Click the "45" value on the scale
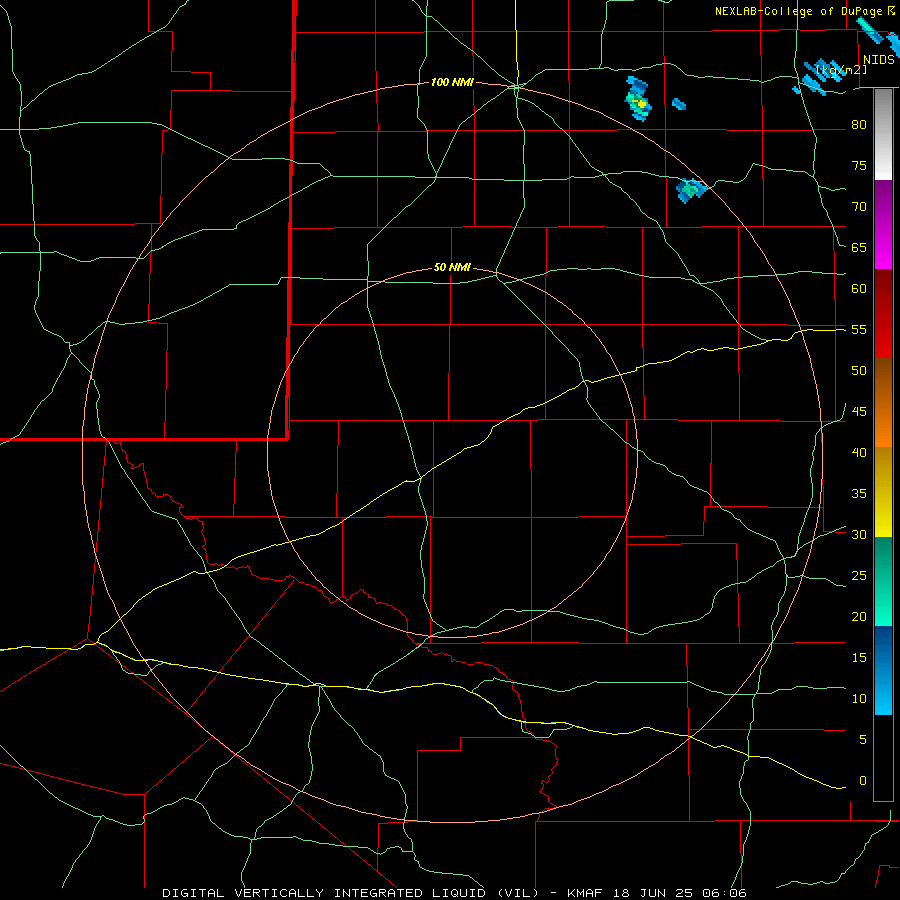Screen dimensions: 900x900 (859, 412)
